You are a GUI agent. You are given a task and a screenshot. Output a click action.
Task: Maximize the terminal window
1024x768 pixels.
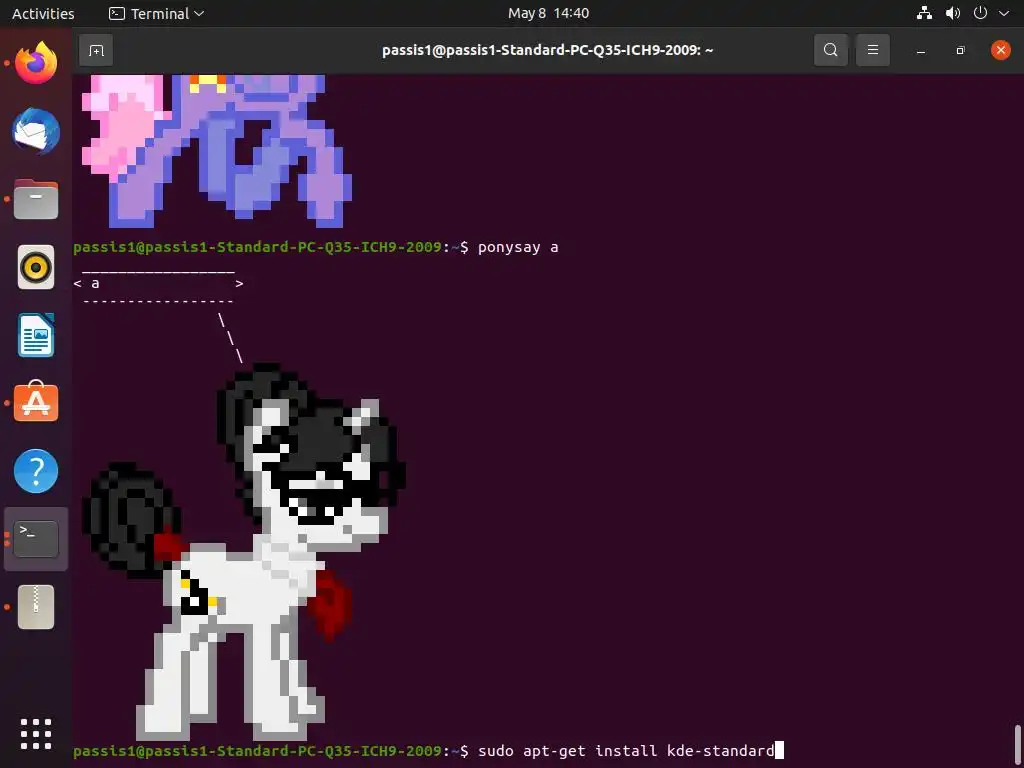(960, 50)
